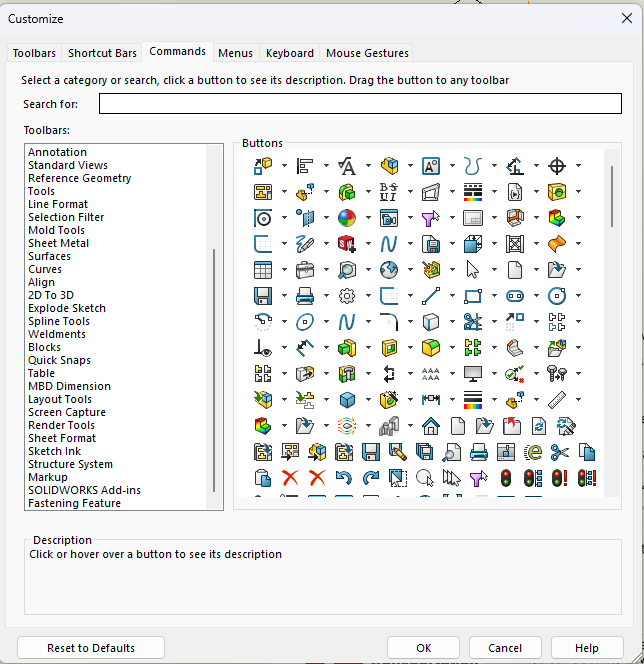
Task: Switch to the Keyboard tab
Action: [290, 53]
